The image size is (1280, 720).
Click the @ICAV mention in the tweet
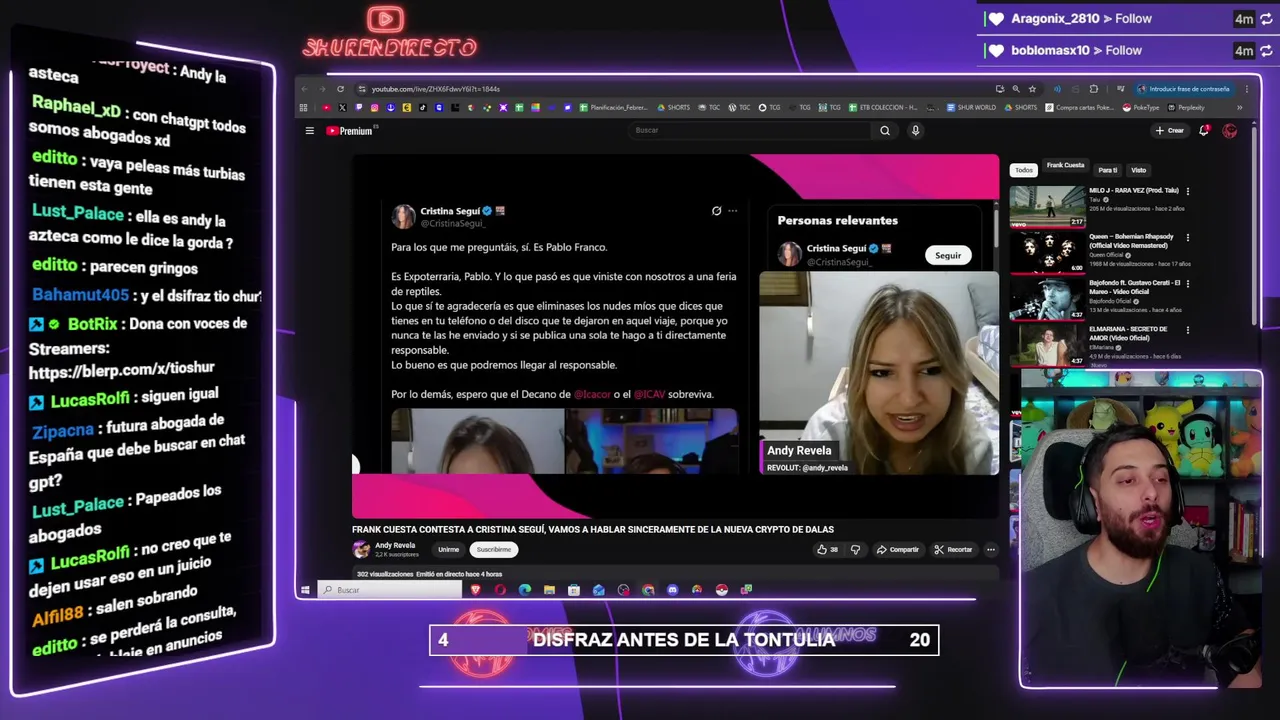point(649,394)
